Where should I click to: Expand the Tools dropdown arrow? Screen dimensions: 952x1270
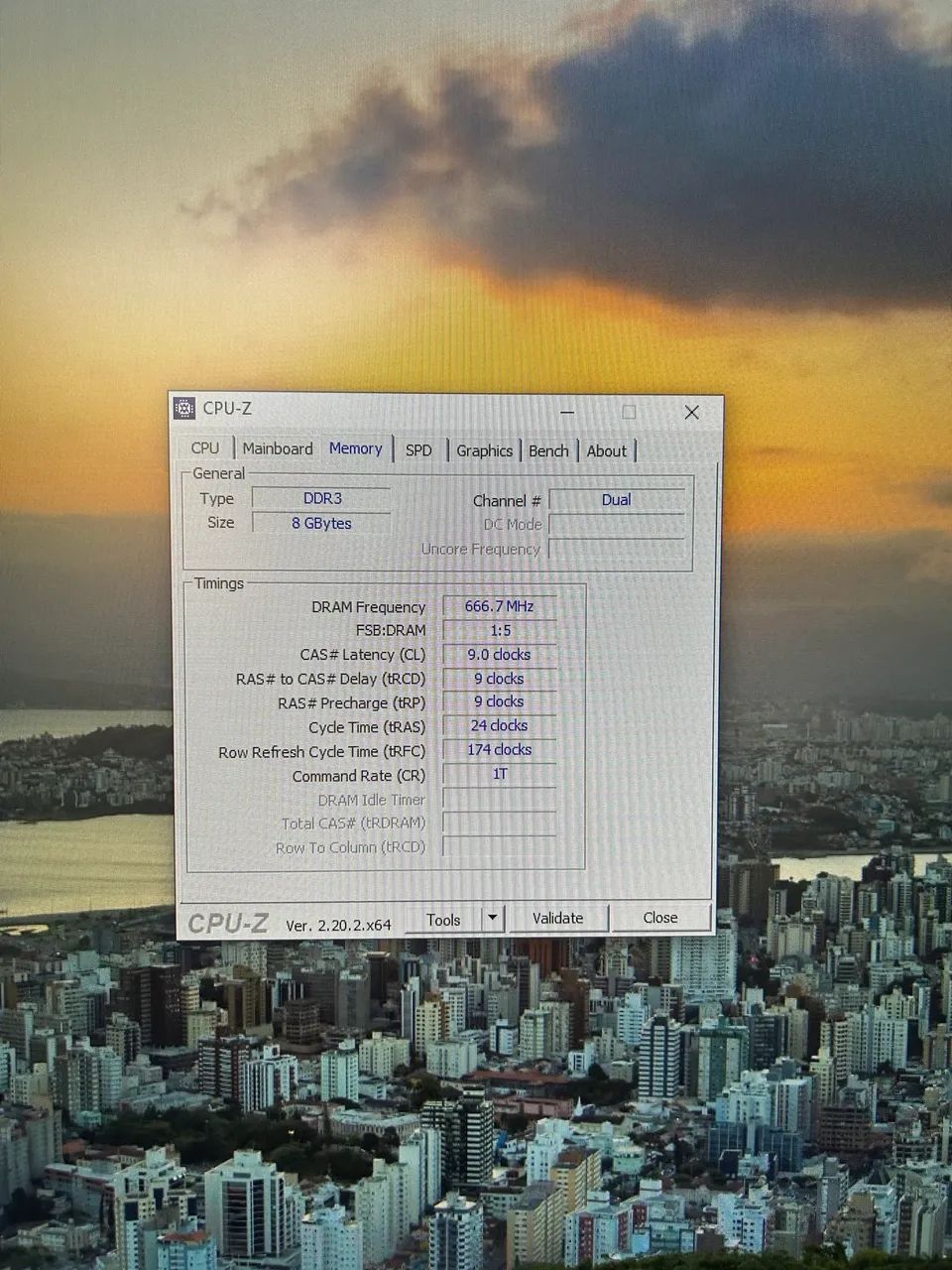[x=493, y=919]
